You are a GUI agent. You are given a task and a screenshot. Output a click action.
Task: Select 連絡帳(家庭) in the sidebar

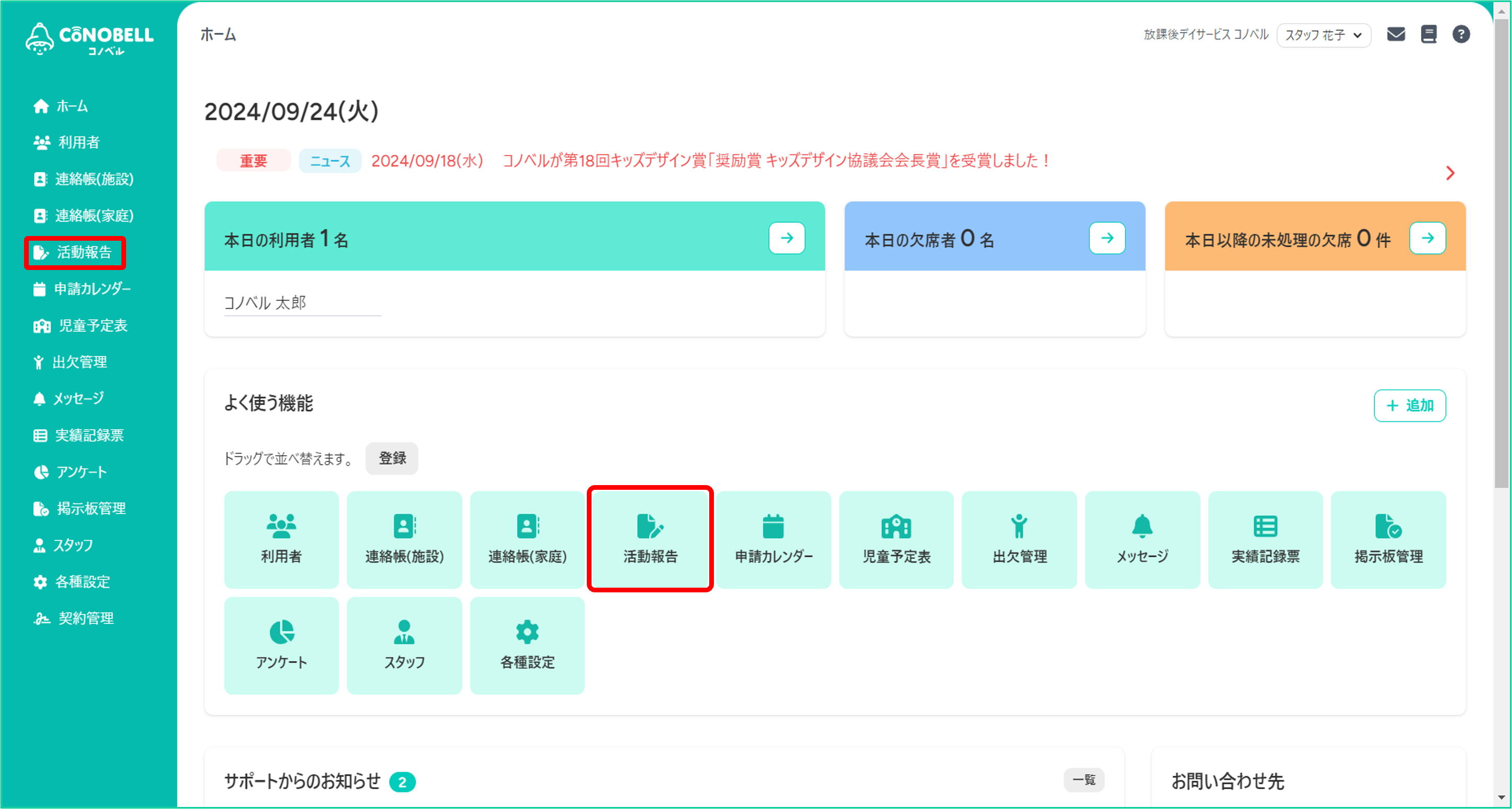(x=83, y=216)
